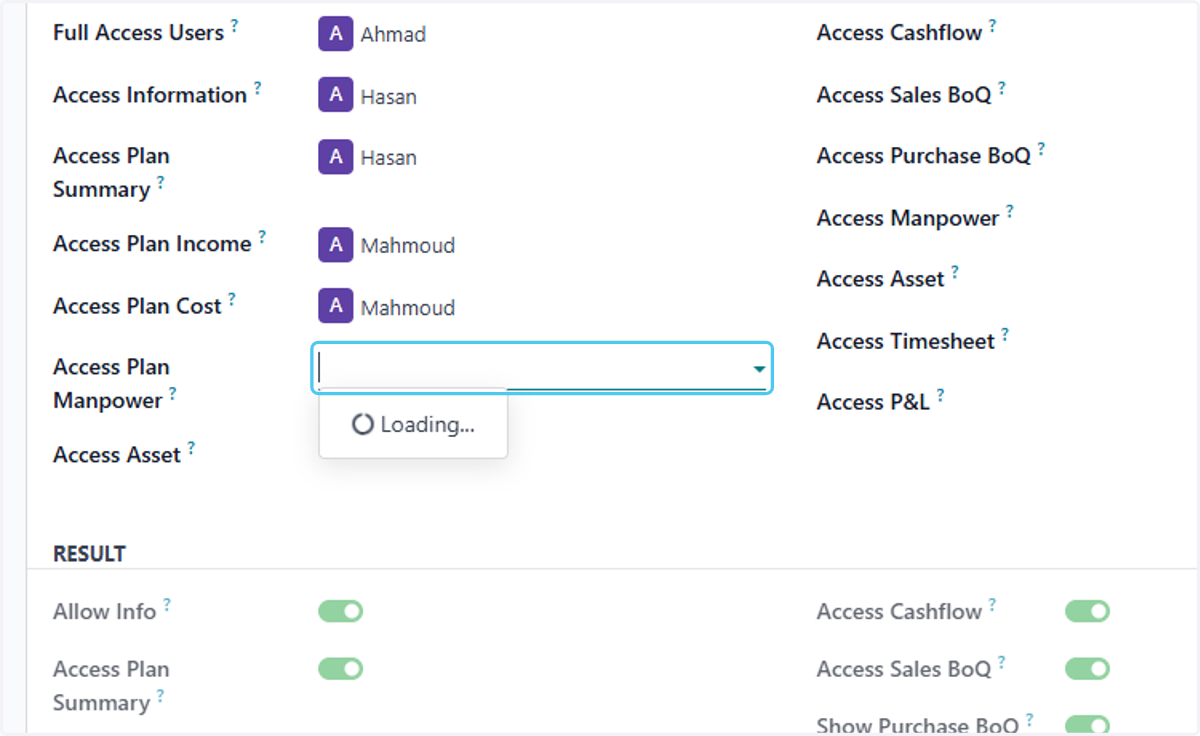Viewport: 1200px width, 736px height.
Task: Click the help icon beside Allow Info
Action: 167,605
